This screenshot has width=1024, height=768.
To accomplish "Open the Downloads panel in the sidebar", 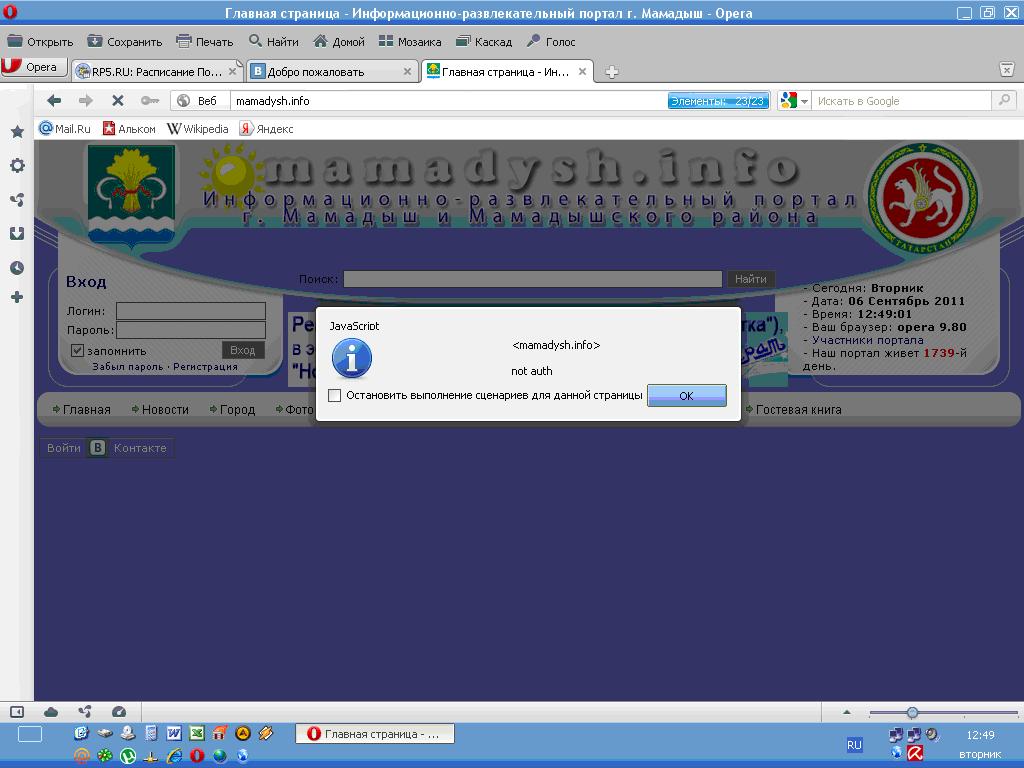I will (17, 233).
